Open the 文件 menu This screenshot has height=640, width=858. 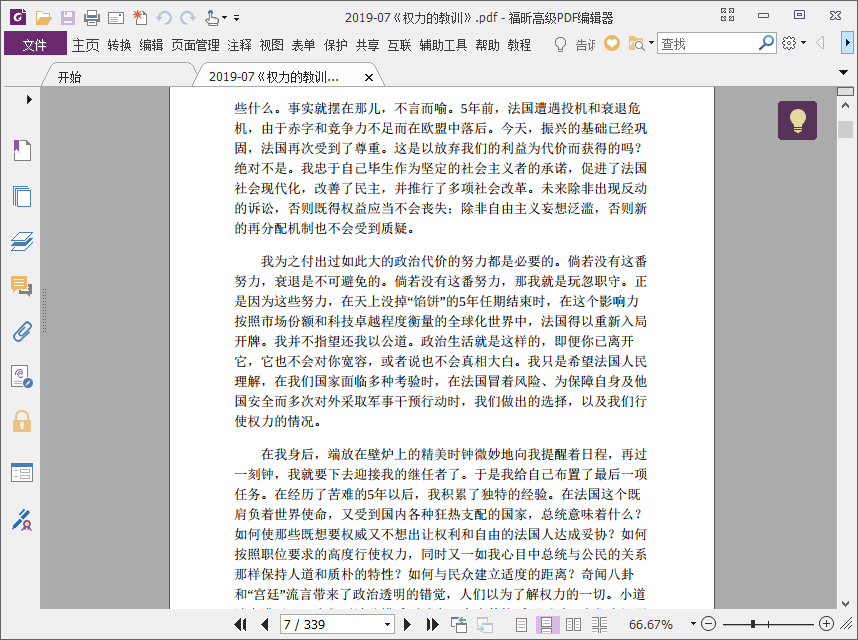coord(34,44)
